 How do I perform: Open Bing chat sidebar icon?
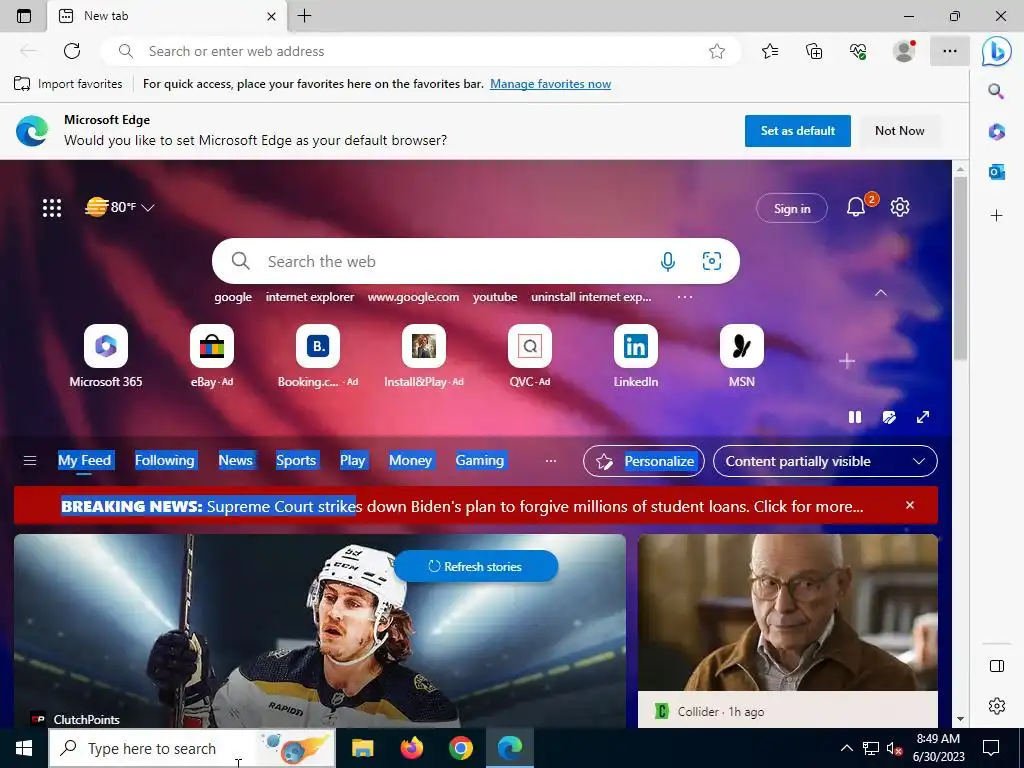coord(997,52)
